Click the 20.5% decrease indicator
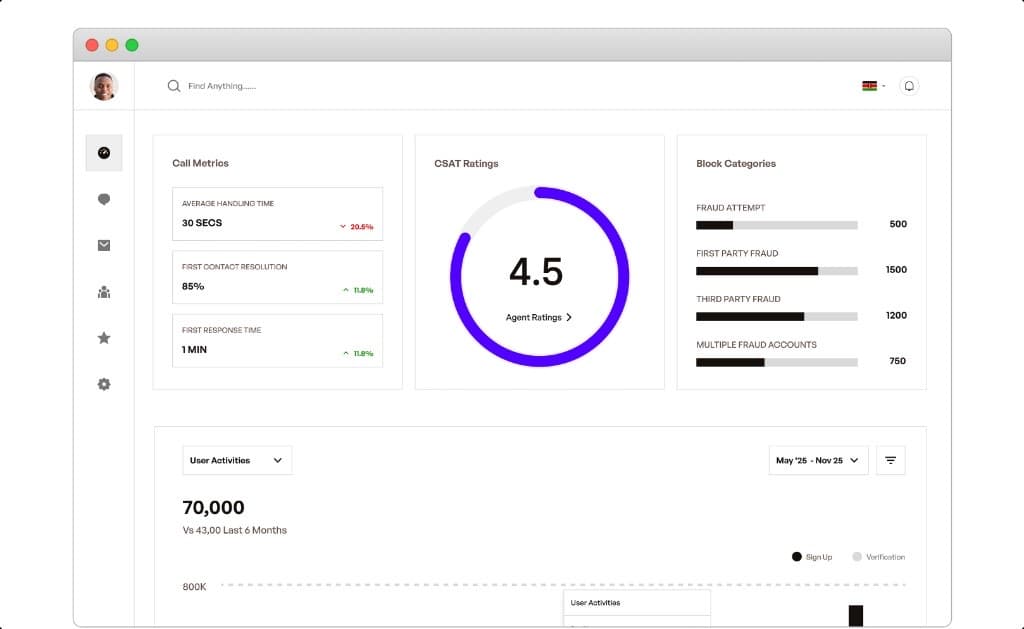This screenshot has height=629, width=1024. click(357, 227)
